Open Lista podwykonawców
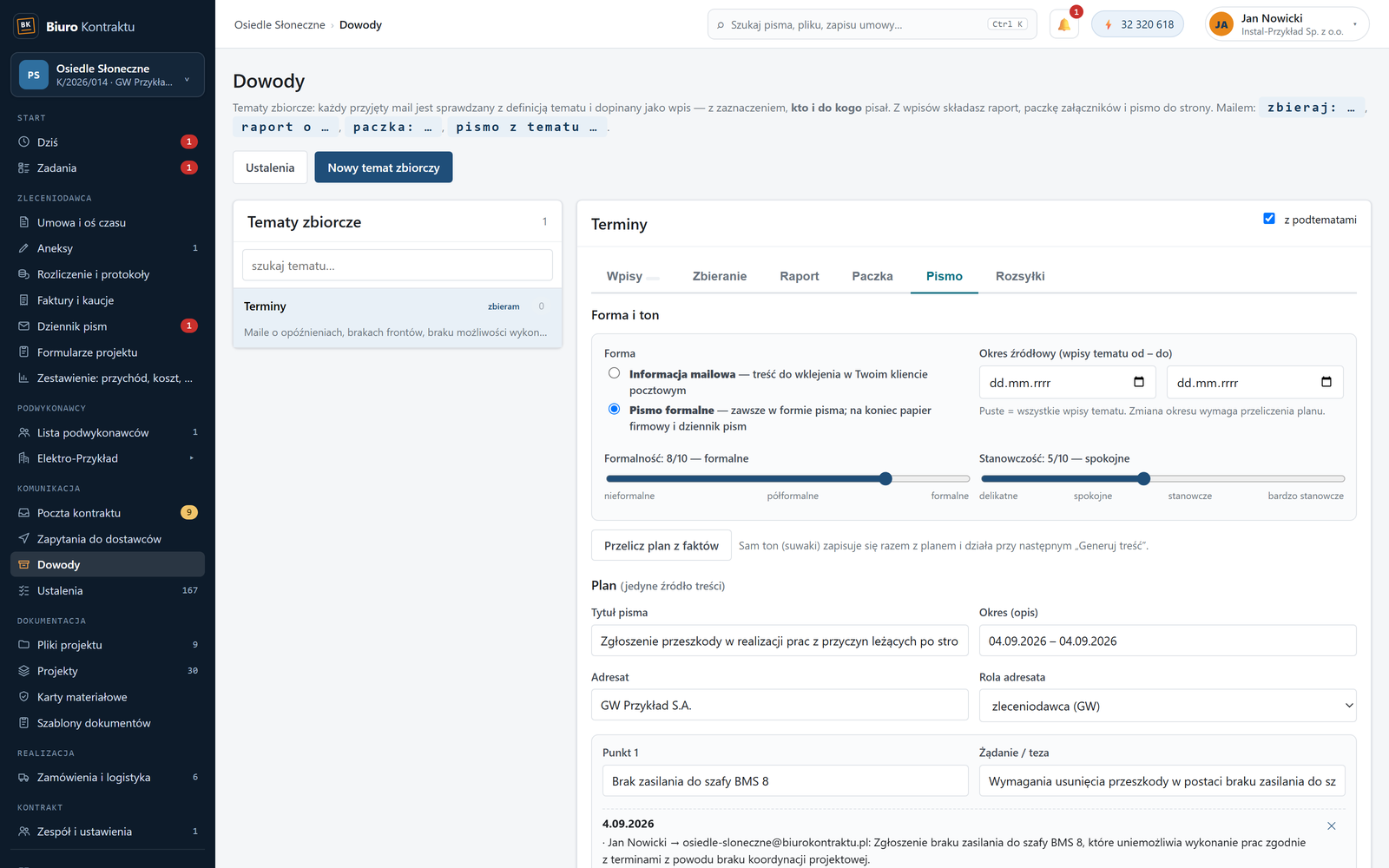Image resolution: width=1389 pixels, height=868 pixels. pos(108,432)
